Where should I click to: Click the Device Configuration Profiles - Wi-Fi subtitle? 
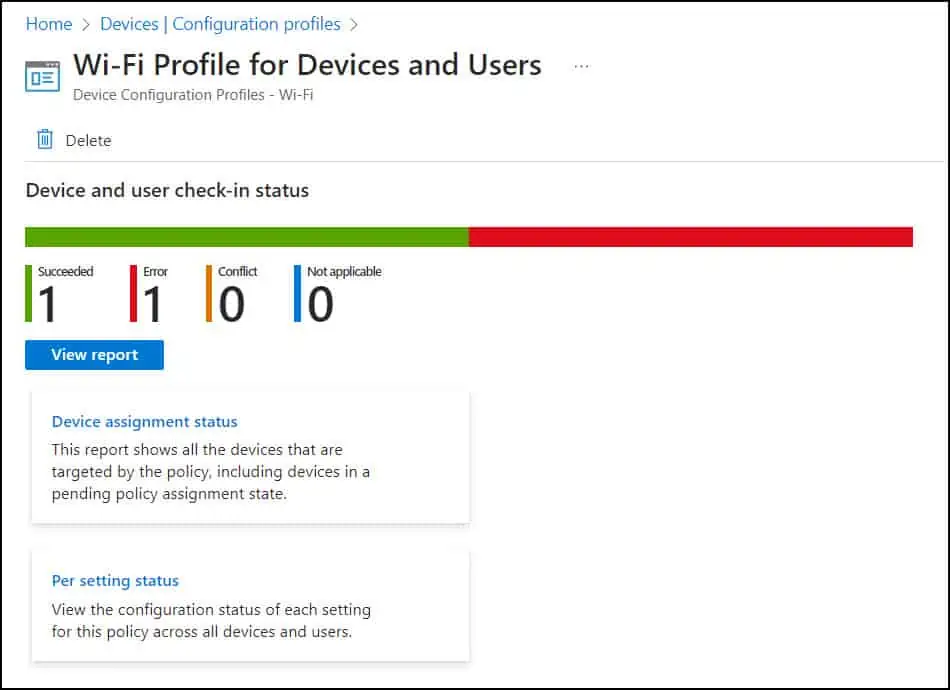[193, 95]
